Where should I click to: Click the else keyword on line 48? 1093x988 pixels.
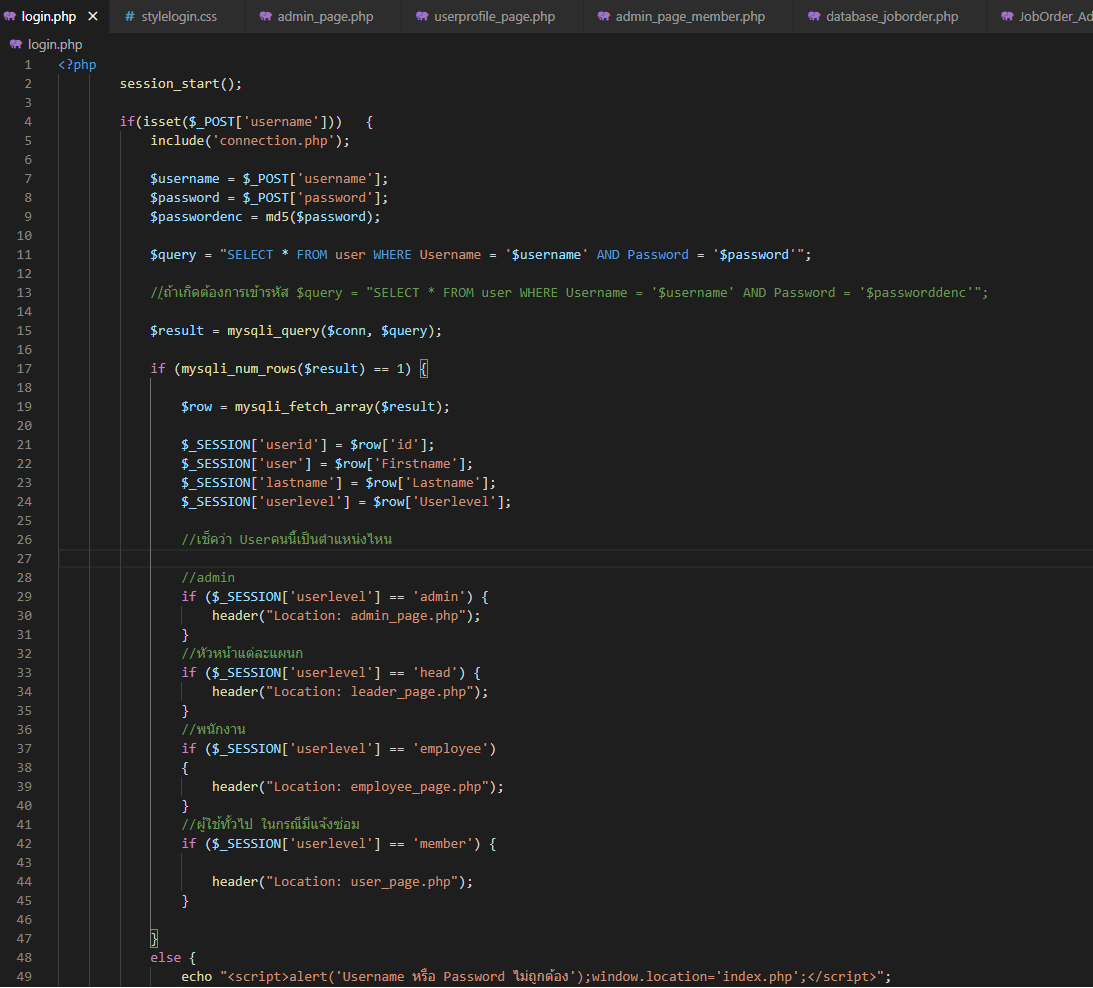(x=165, y=958)
